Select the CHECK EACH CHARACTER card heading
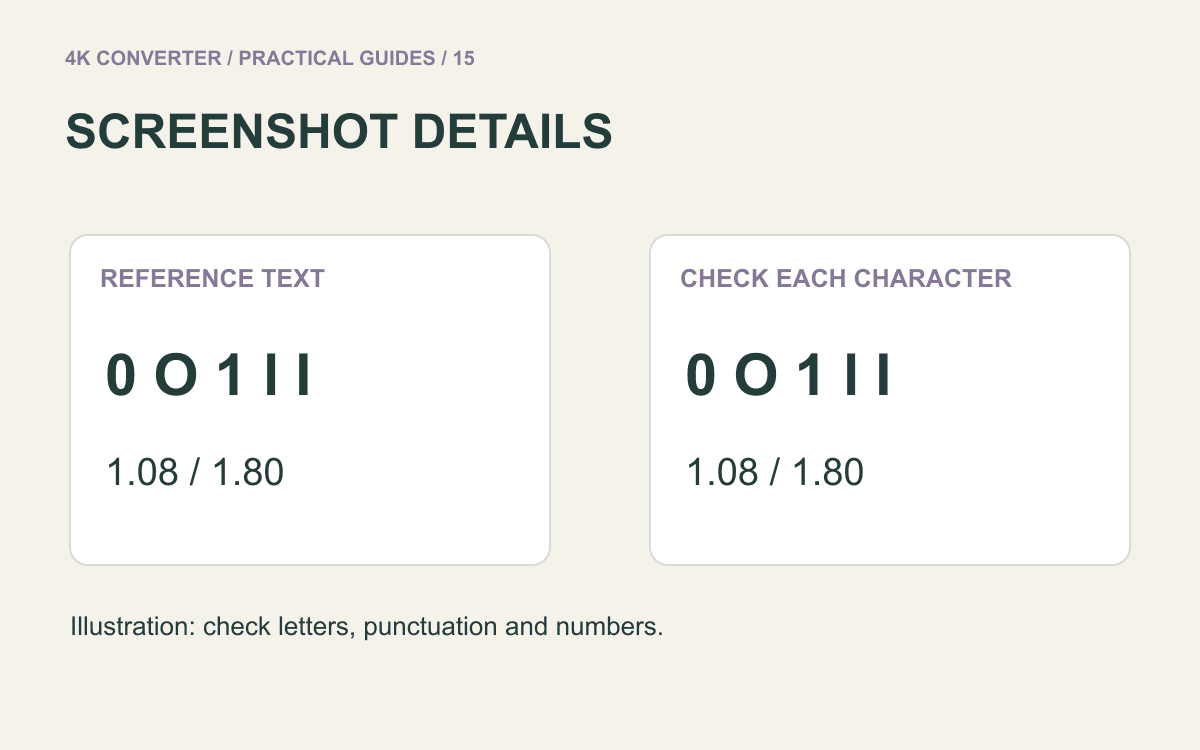The height and width of the screenshot is (750, 1200). point(846,278)
